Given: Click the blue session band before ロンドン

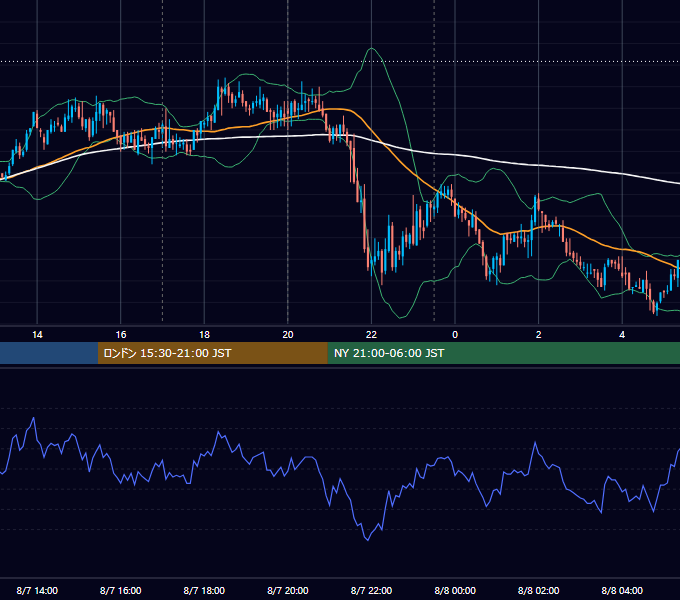Looking at the screenshot, I should pyautogui.click(x=49, y=353).
